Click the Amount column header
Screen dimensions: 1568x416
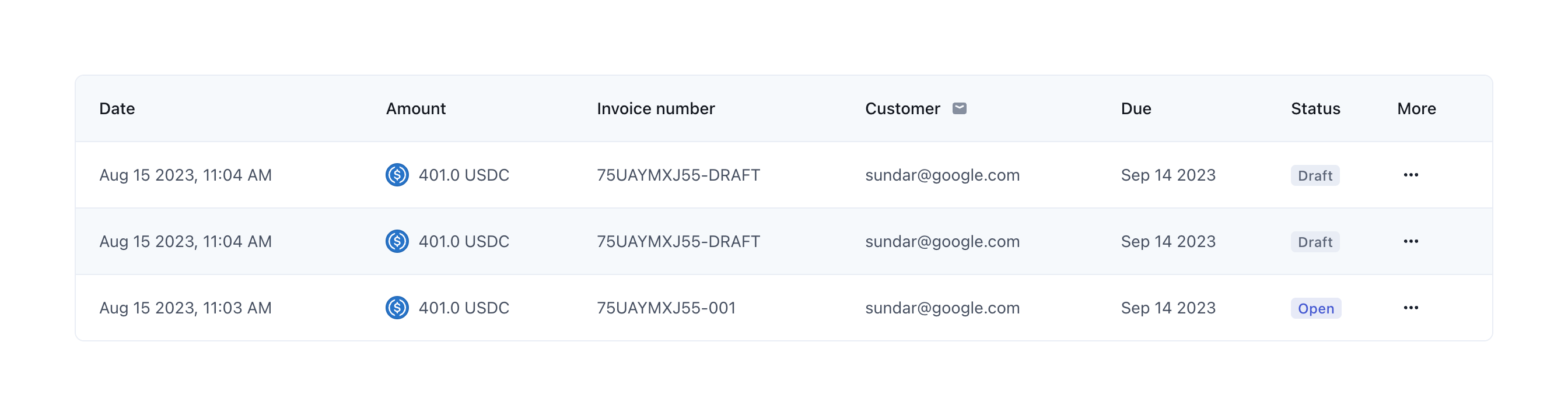click(x=416, y=109)
